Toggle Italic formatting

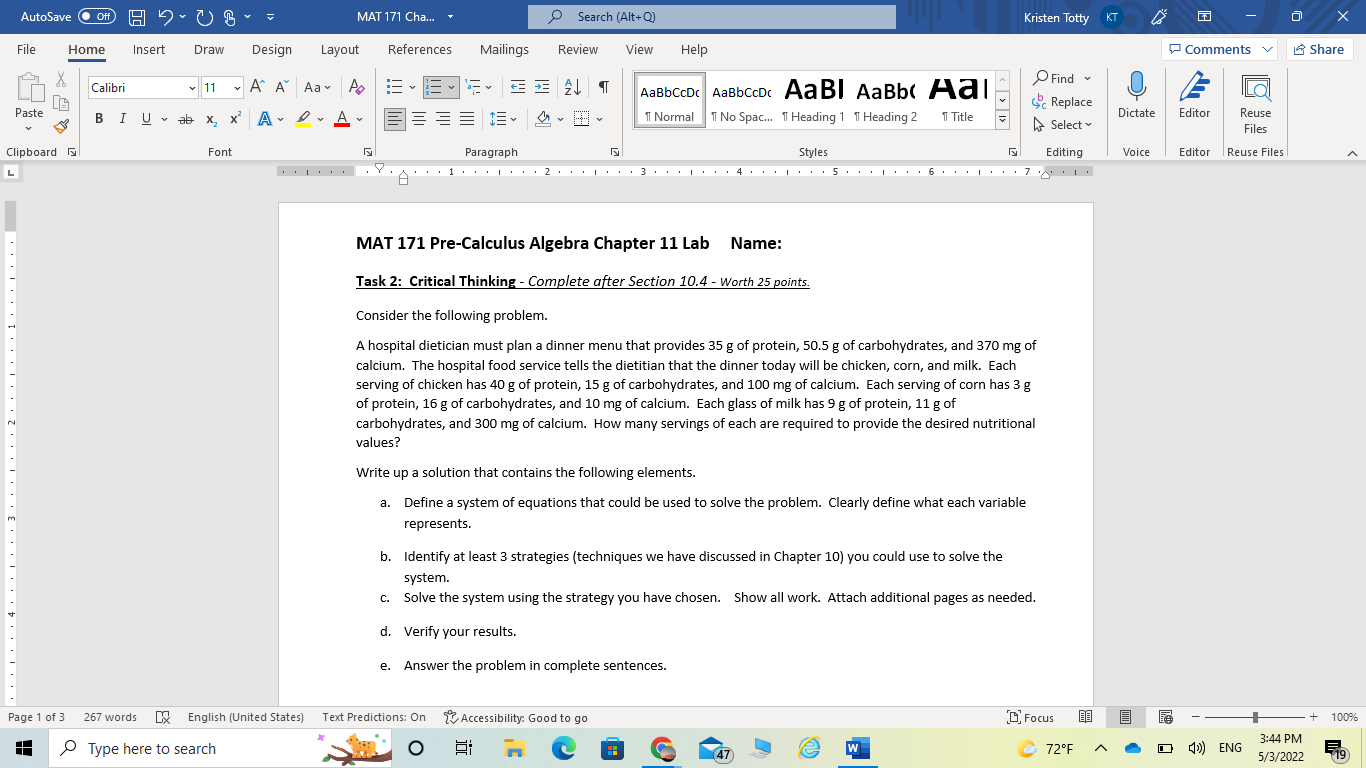121,118
